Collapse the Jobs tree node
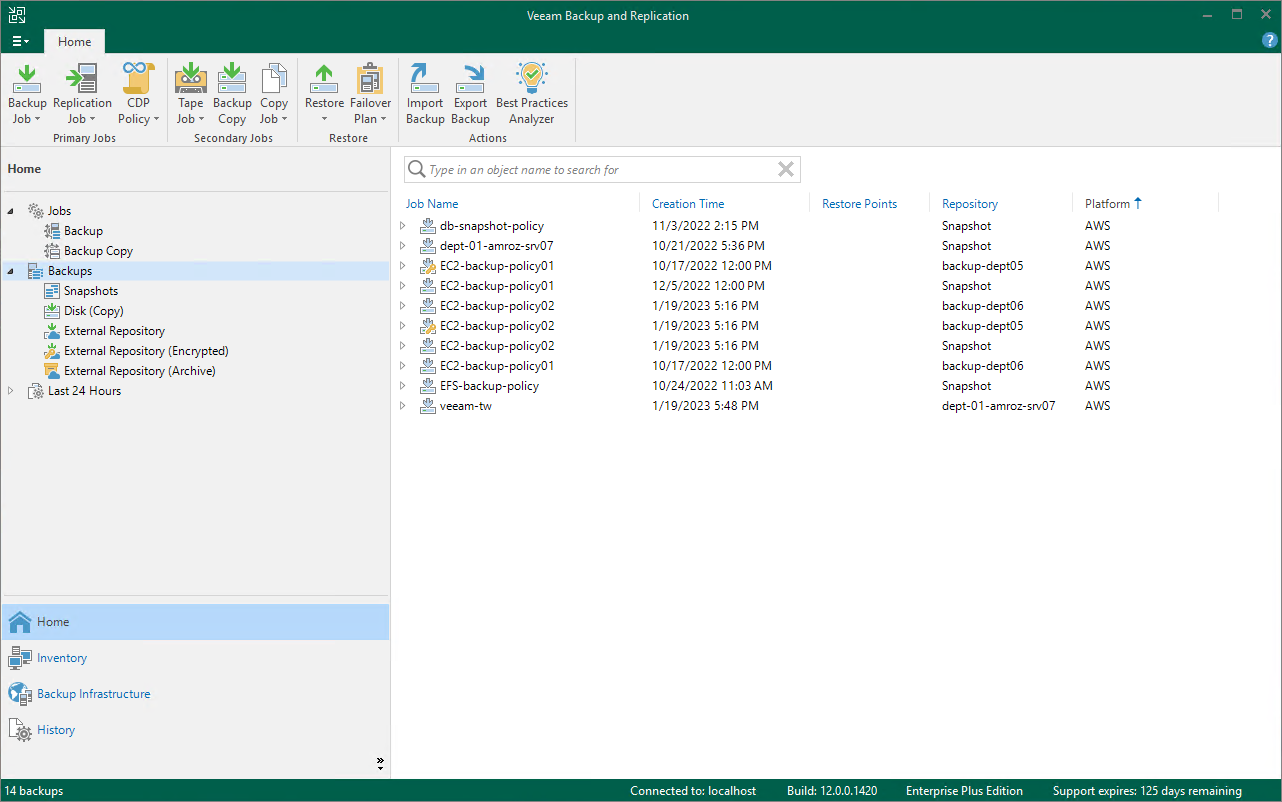The image size is (1282, 802). pos(11,211)
